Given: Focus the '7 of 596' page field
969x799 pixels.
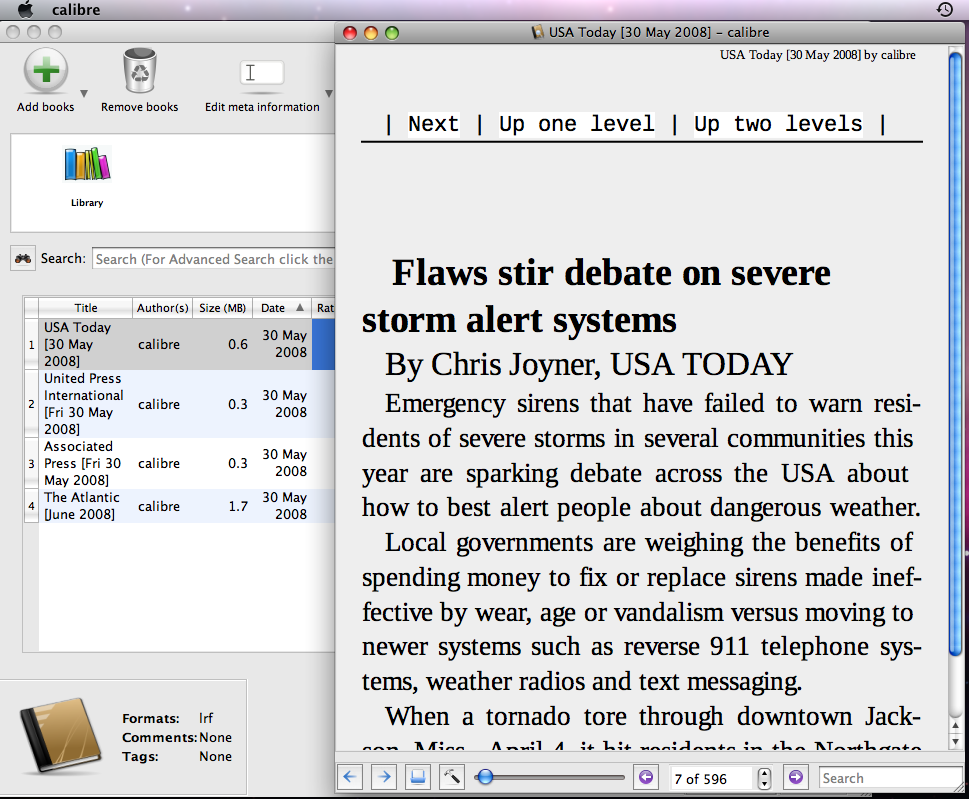Looking at the screenshot, I should (713, 779).
